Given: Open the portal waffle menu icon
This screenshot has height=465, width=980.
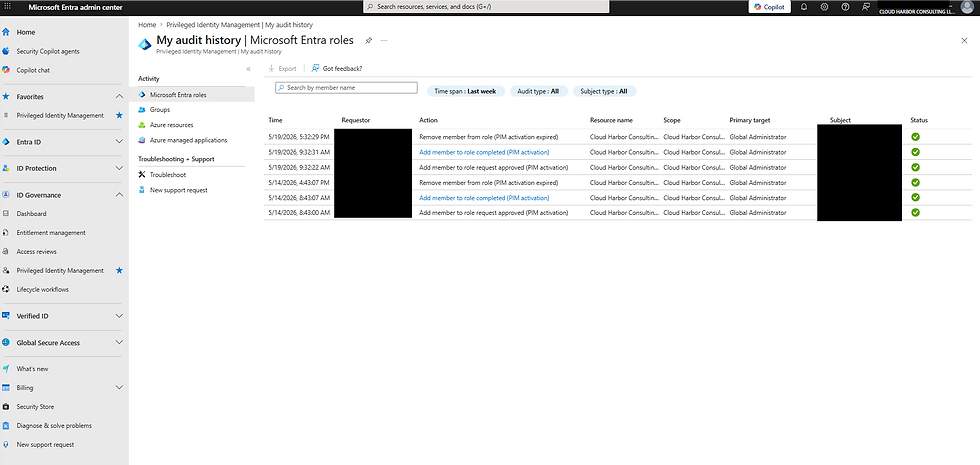Looking at the screenshot, I should [8, 7].
